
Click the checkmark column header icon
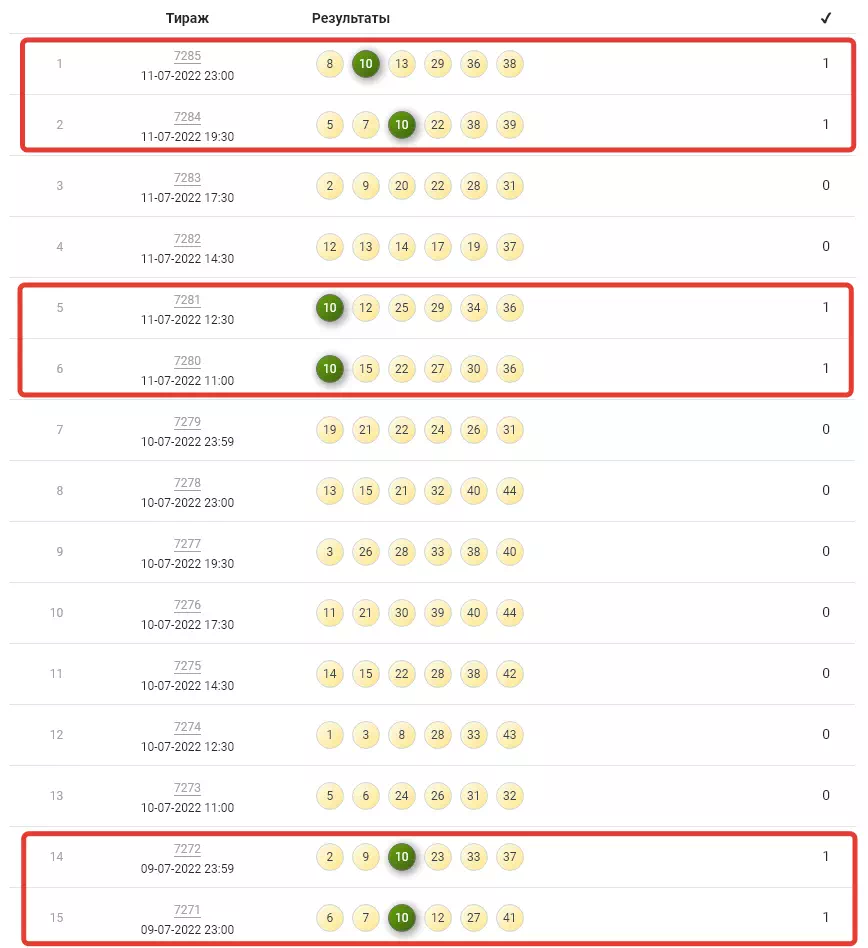(x=825, y=18)
